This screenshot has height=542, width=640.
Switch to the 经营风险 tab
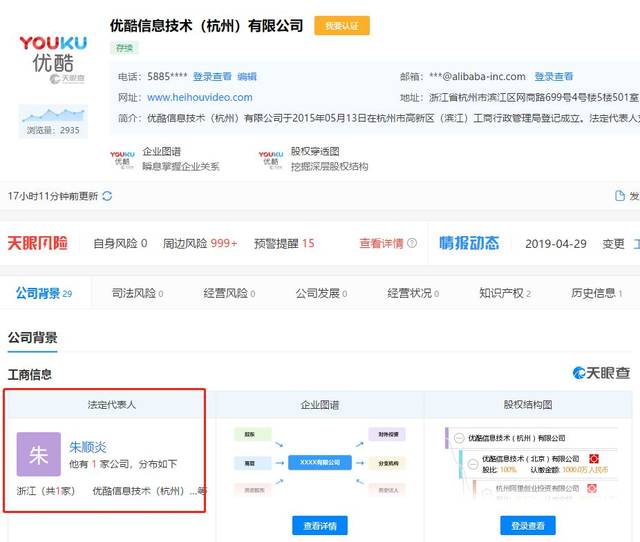click(229, 293)
